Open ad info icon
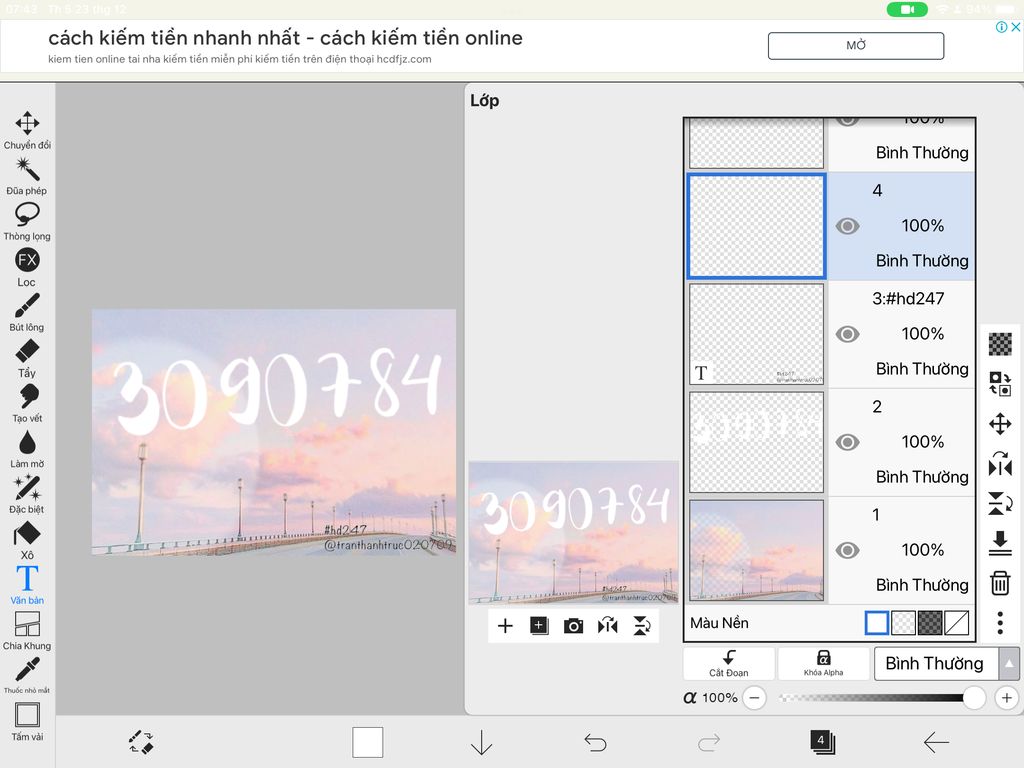 click(1001, 27)
